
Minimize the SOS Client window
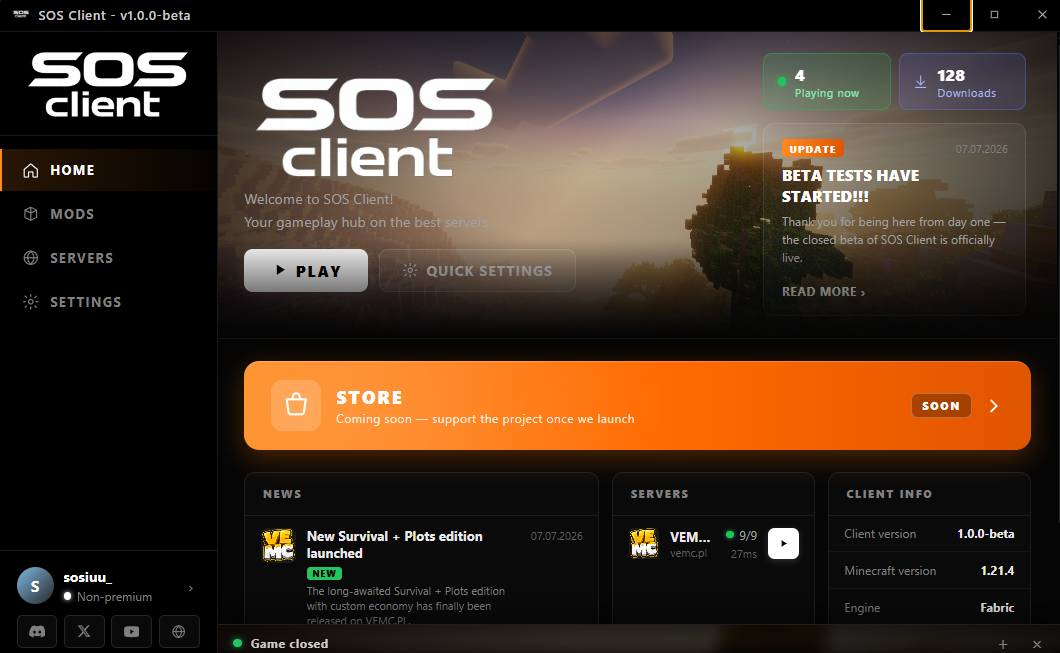click(x=946, y=15)
